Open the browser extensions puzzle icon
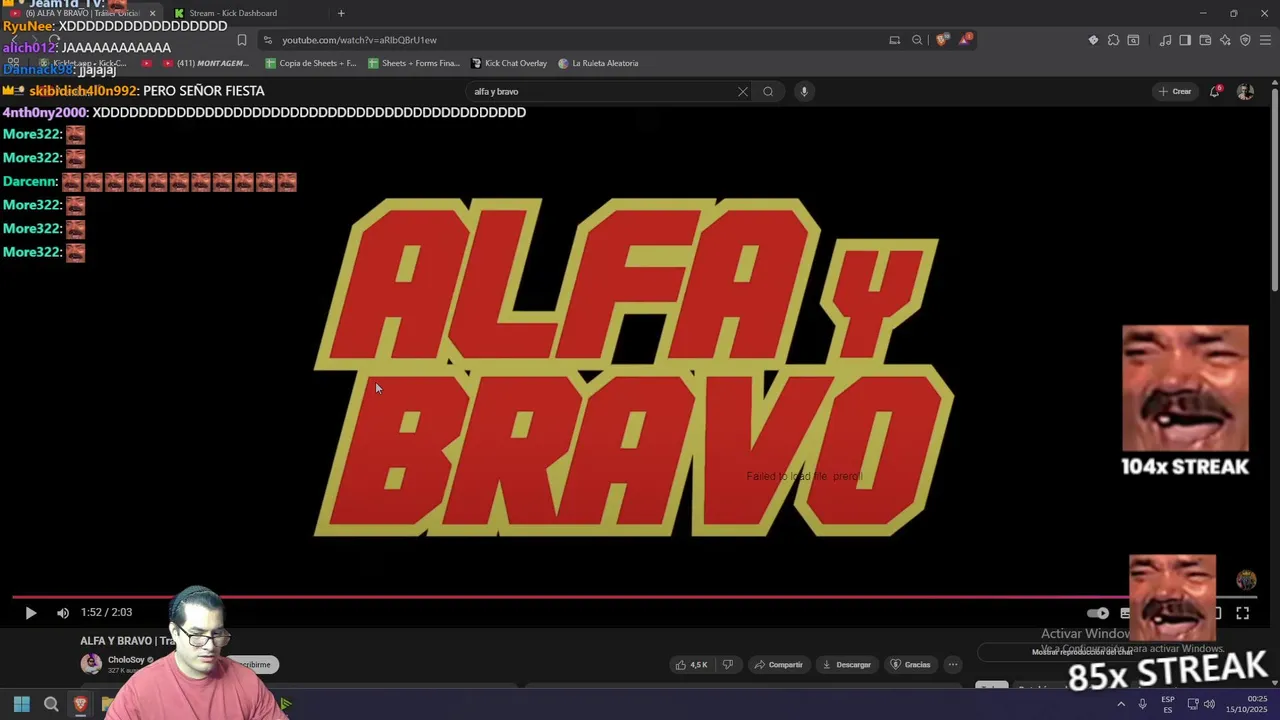1280x720 pixels. (1113, 40)
